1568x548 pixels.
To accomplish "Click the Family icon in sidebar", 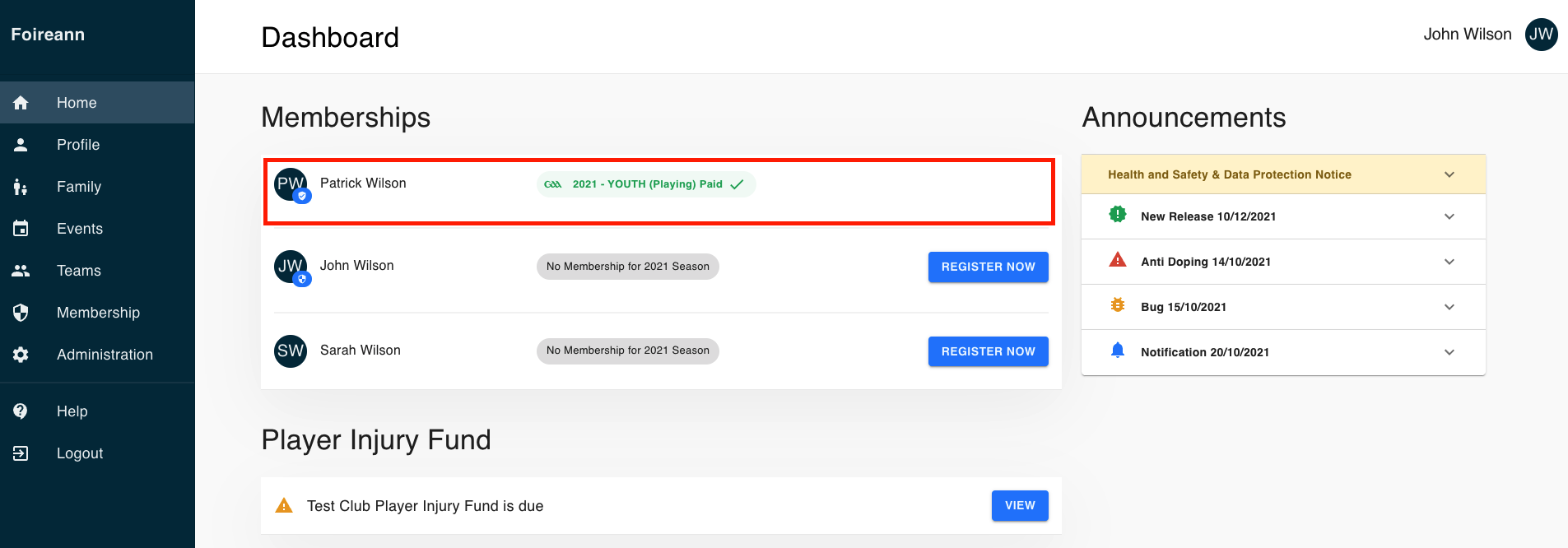I will (21, 187).
